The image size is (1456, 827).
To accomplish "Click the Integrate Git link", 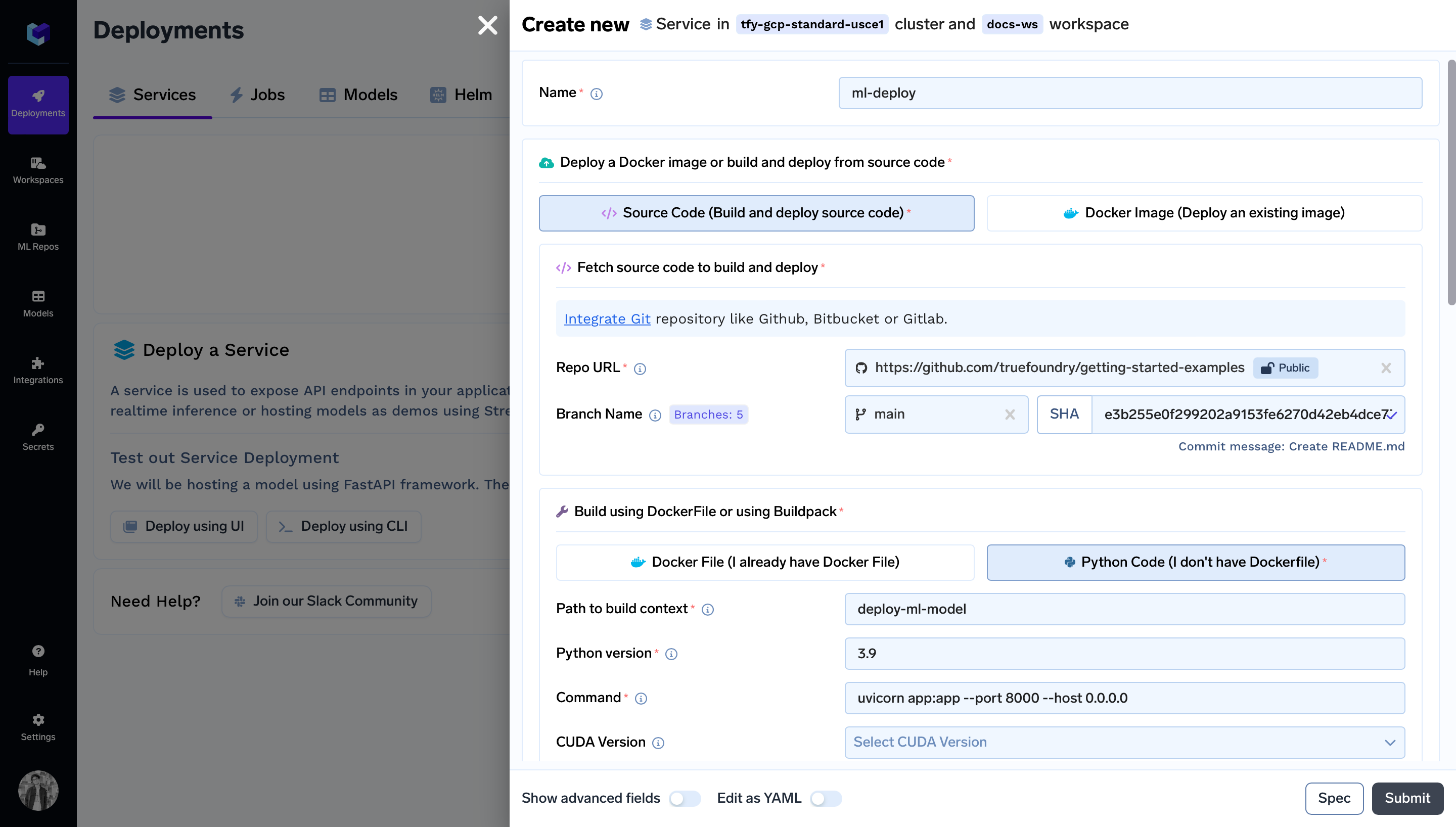I will pyautogui.click(x=607, y=318).
